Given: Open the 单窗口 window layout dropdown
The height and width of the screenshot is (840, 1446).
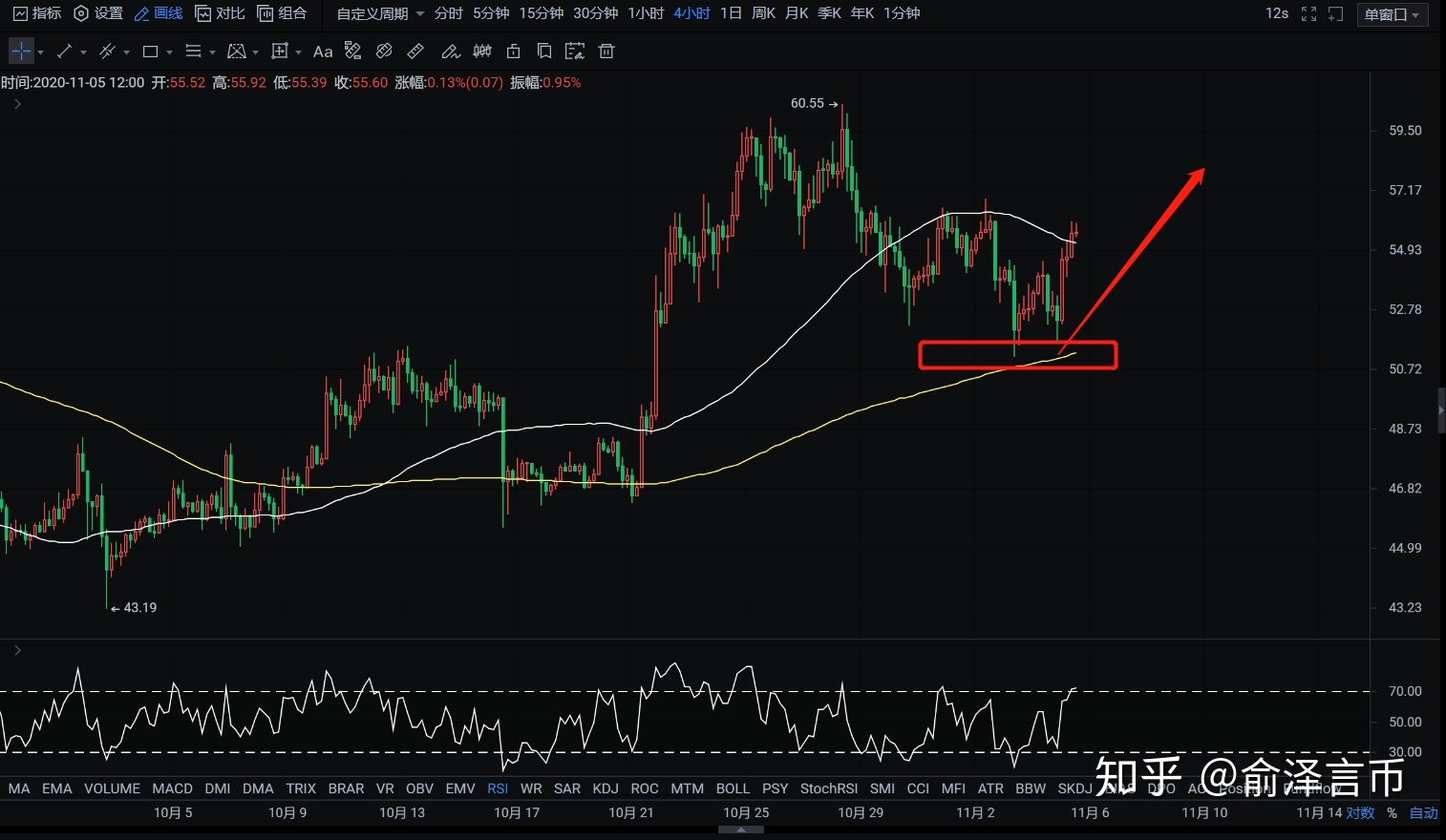Looking at the screenshot, I should [1392, 14].
